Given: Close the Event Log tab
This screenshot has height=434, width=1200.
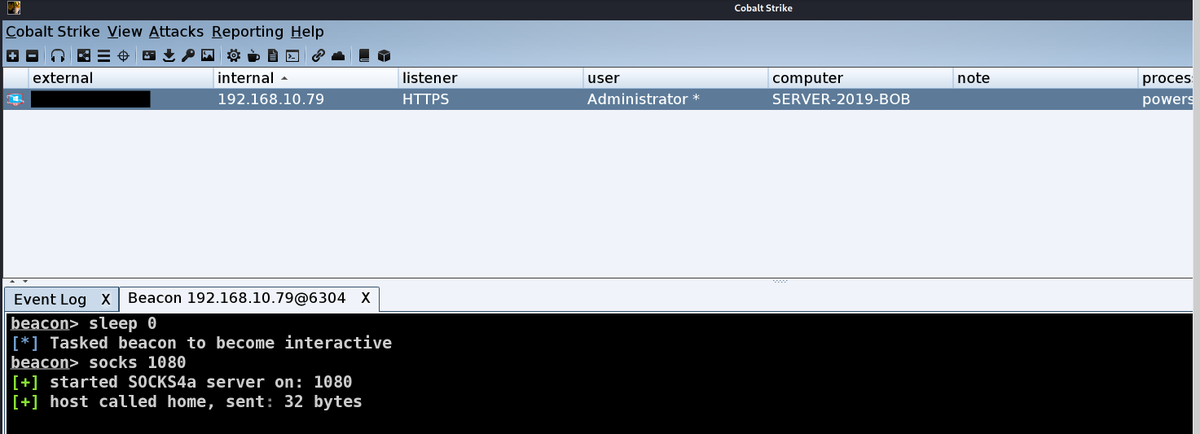Looking at the screenshot, I should point(105,299).
